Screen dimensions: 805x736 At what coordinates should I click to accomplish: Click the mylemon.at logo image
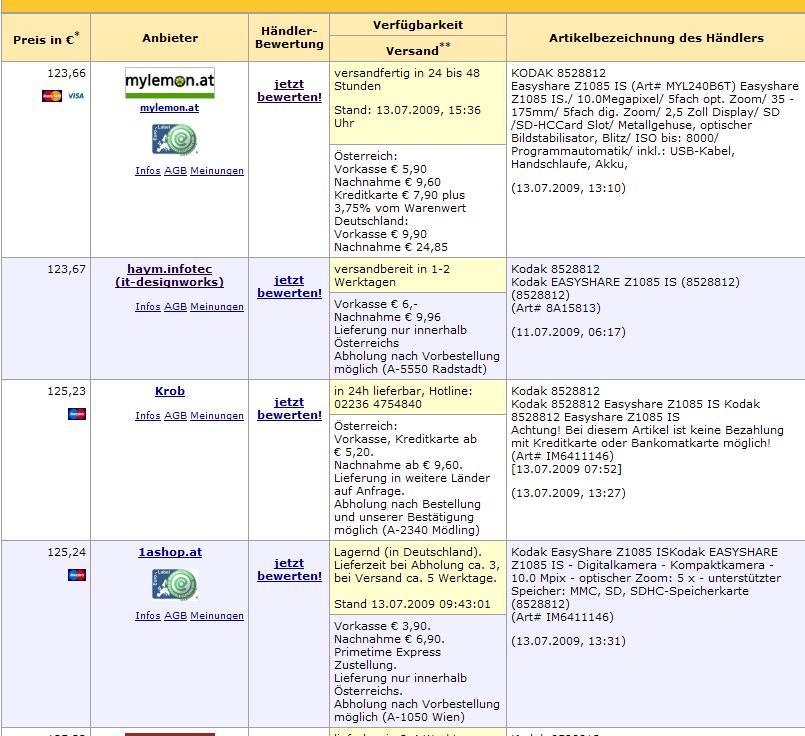(x=170, y=83)
